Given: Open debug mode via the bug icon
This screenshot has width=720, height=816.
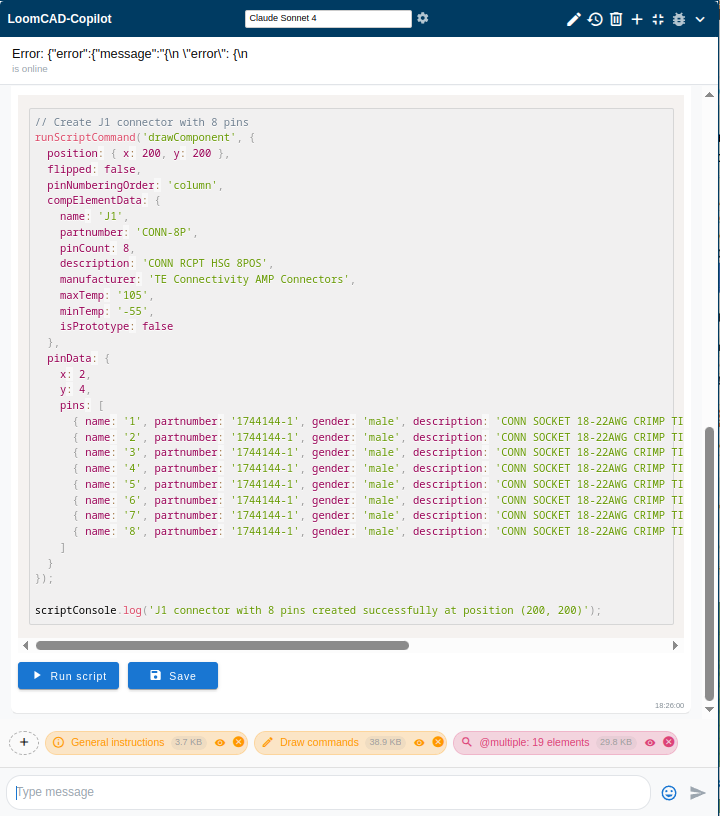Looking at the screenshot, I should [x=679, y=19].
